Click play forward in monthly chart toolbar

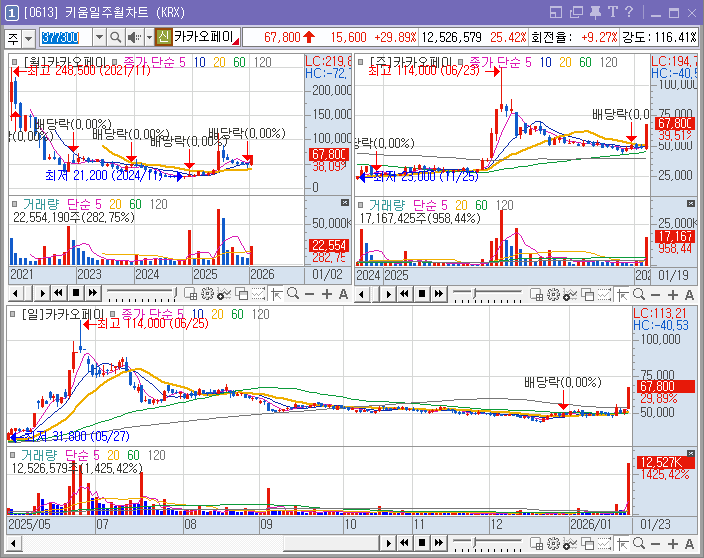[43, 294]
